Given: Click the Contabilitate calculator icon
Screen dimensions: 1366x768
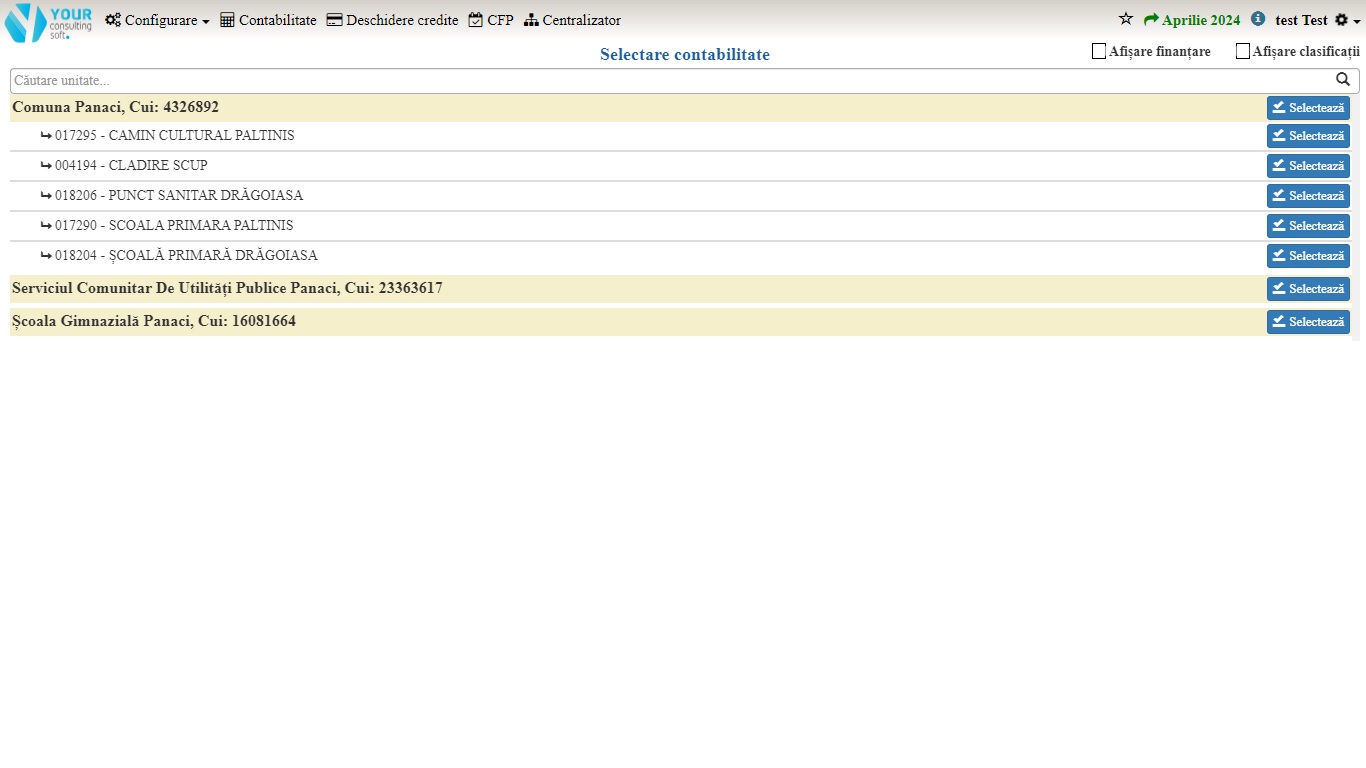Looking at the screenshot, I should coord(227,20).
